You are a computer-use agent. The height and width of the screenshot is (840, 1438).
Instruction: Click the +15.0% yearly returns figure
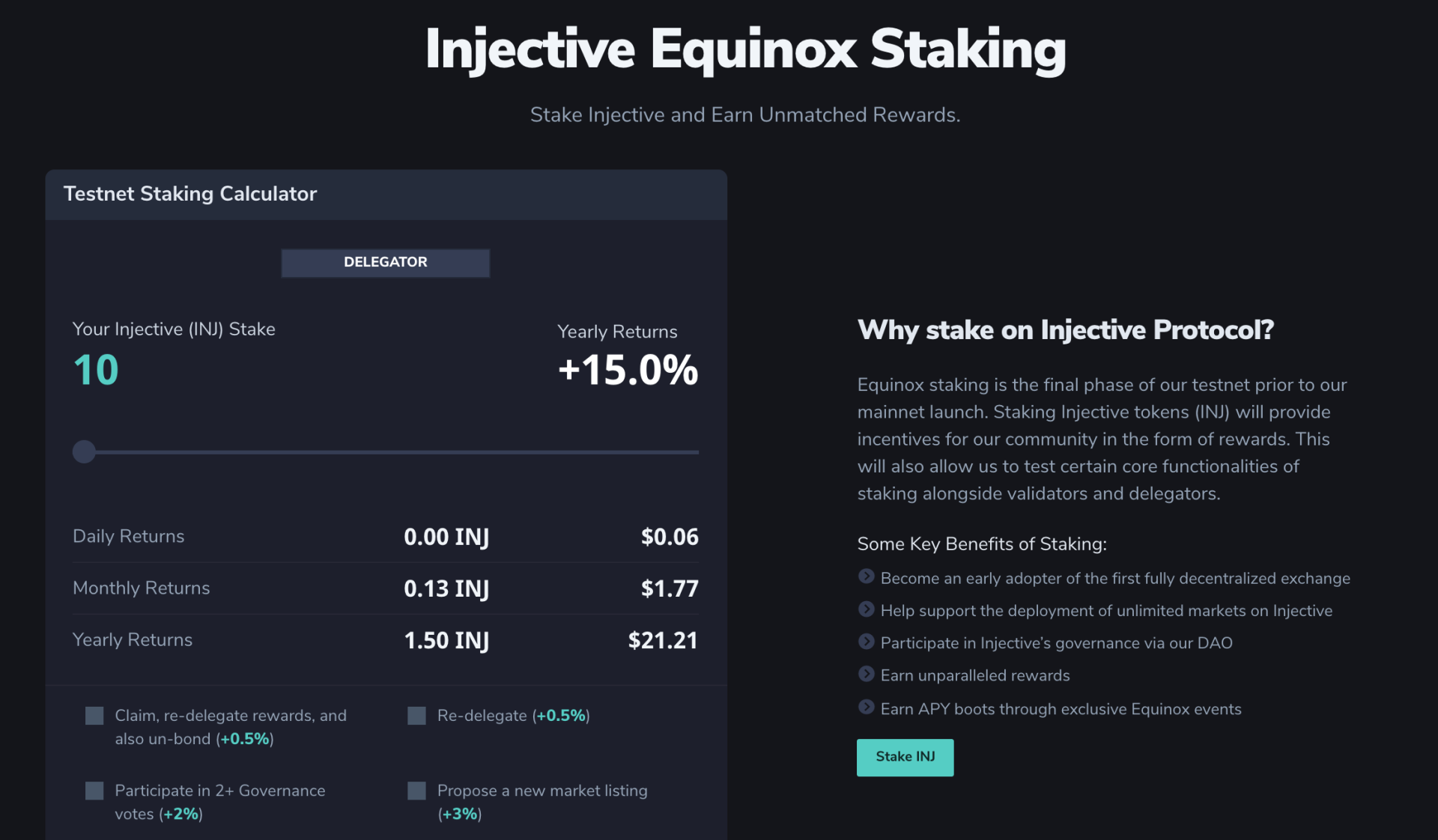pos(627,369)
